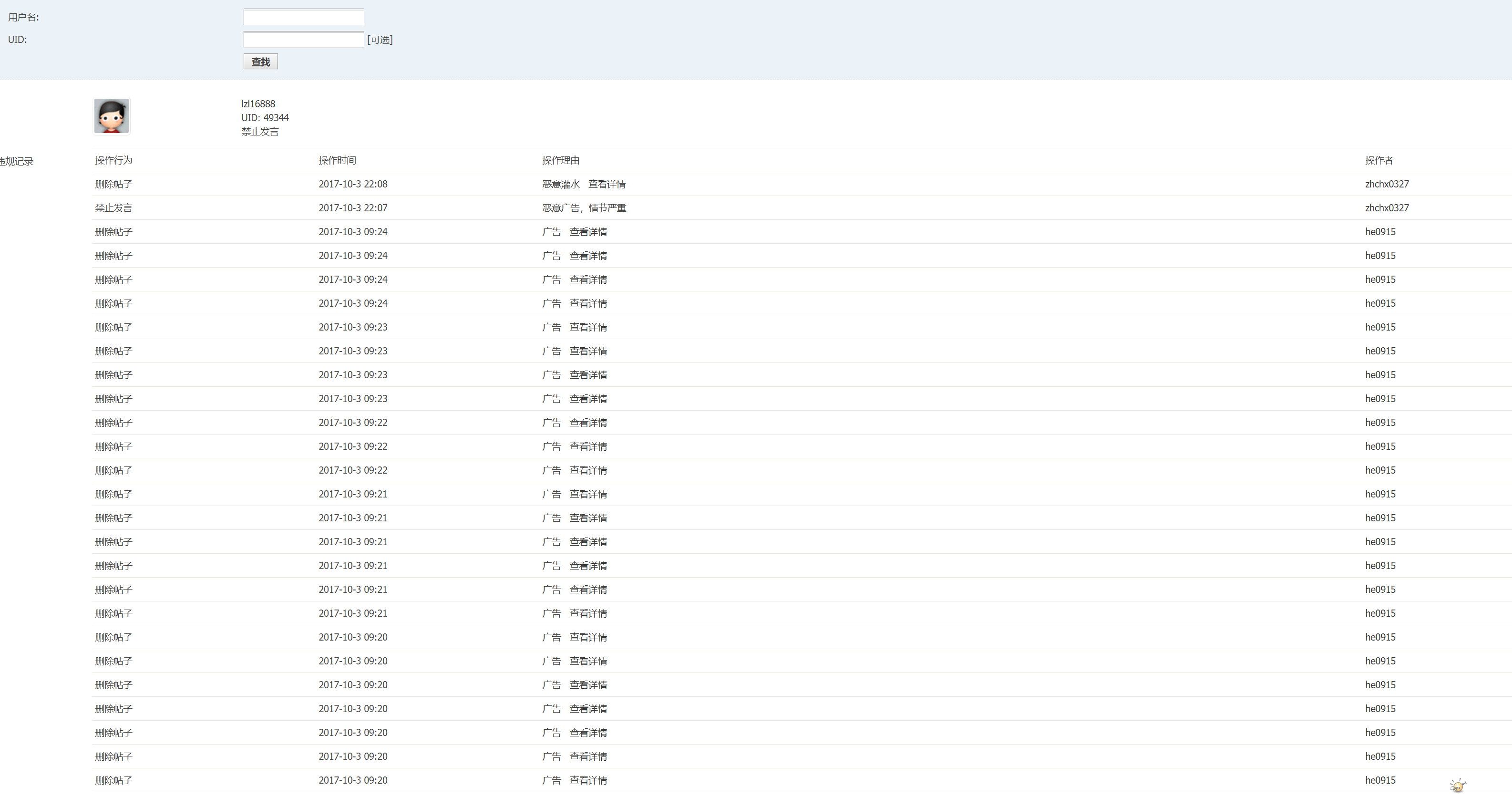
Task: Click the user avatar thumbnail of lzl16888
Action: click(112, 116)
